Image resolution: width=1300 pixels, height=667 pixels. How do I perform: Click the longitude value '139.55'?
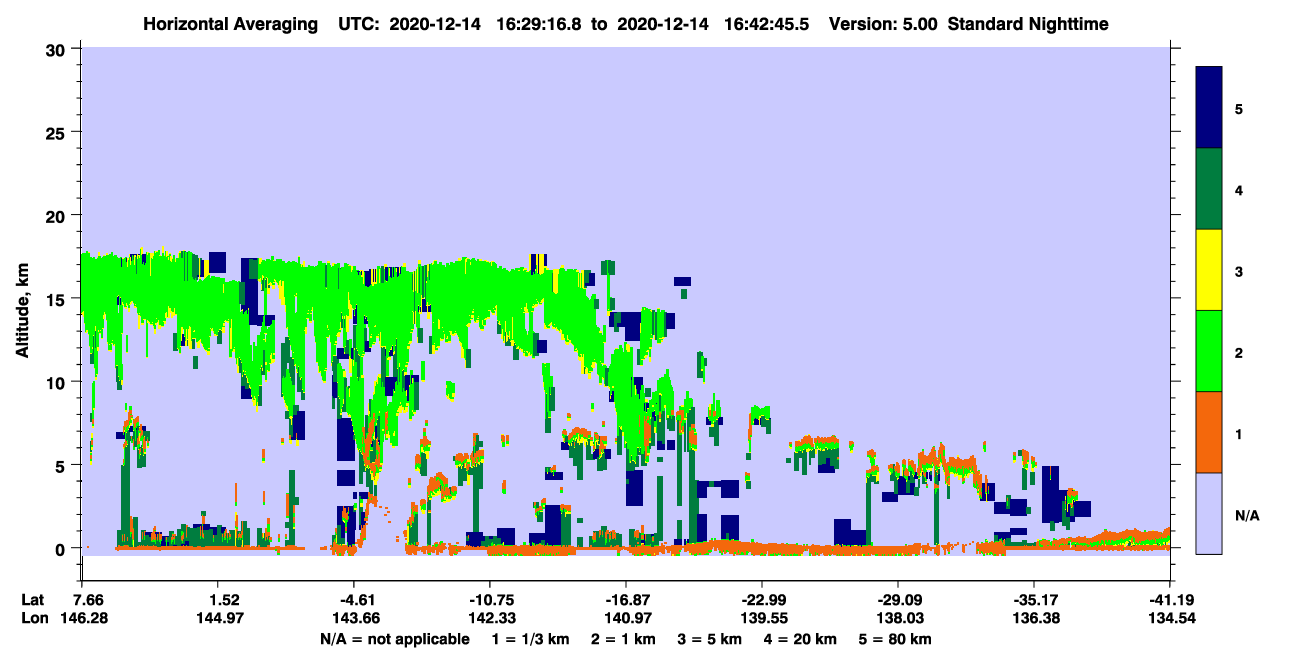pos(764,619)
